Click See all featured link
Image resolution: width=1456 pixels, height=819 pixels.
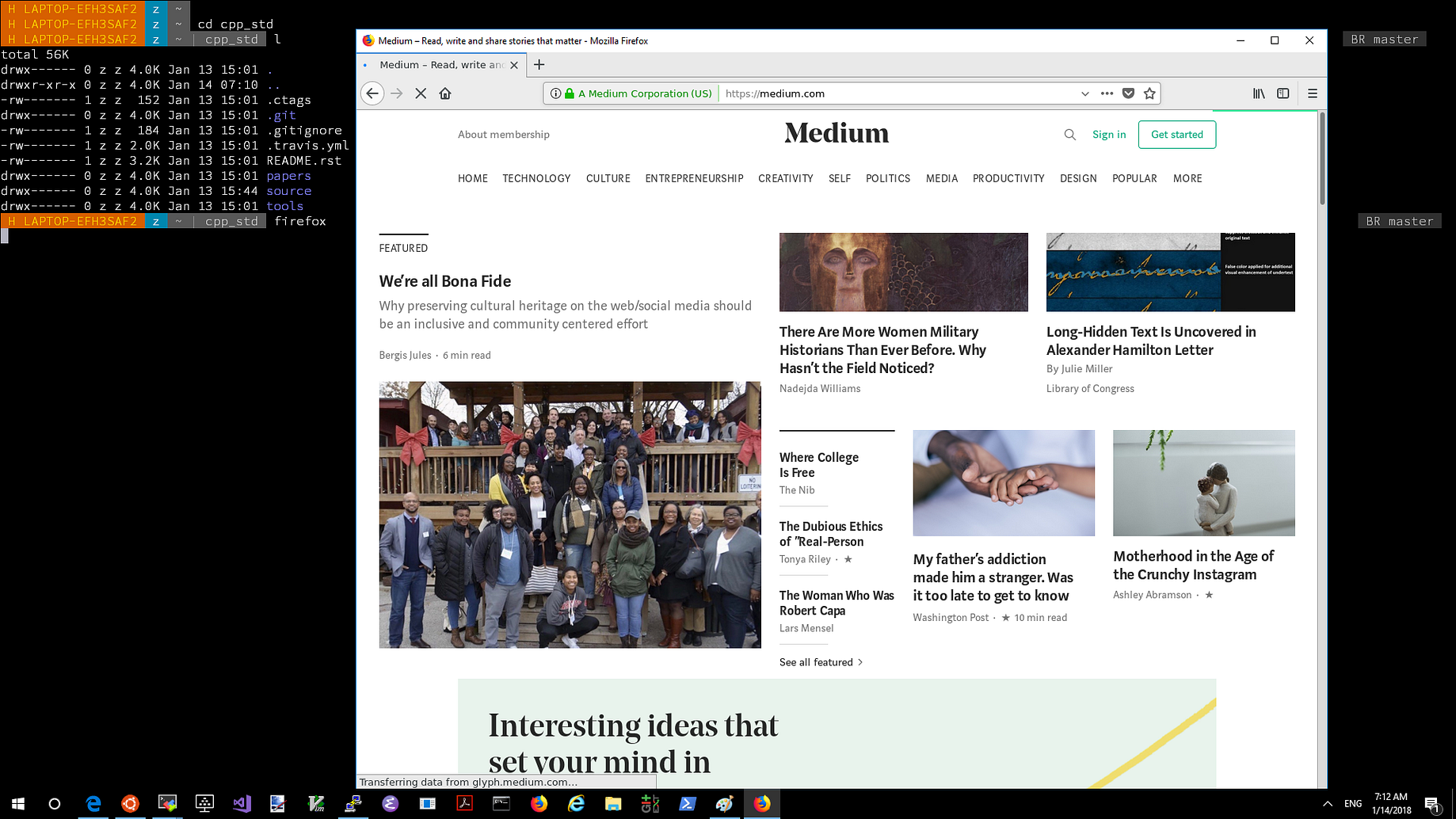click(x=821, y=662)
